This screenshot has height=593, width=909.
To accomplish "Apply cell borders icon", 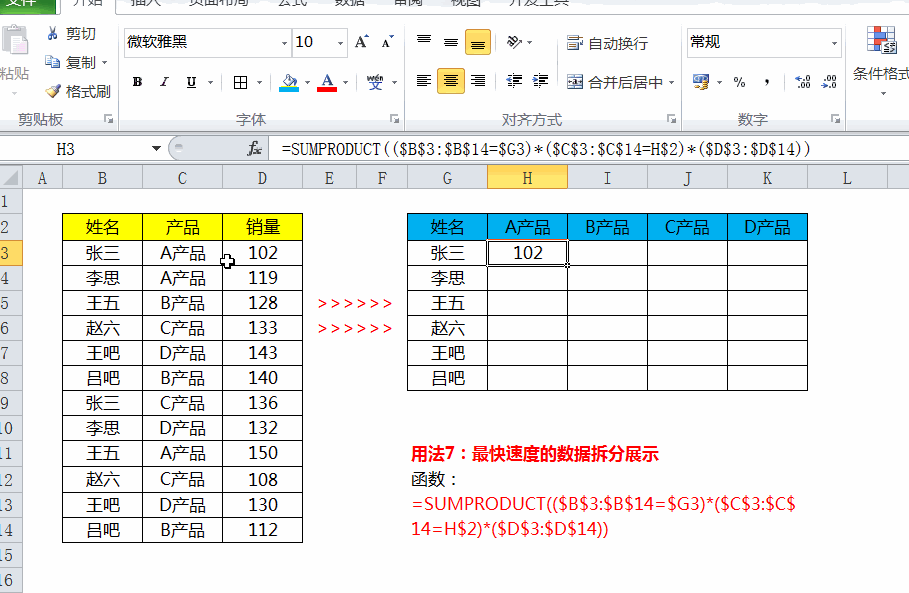I will coord(241,82).
